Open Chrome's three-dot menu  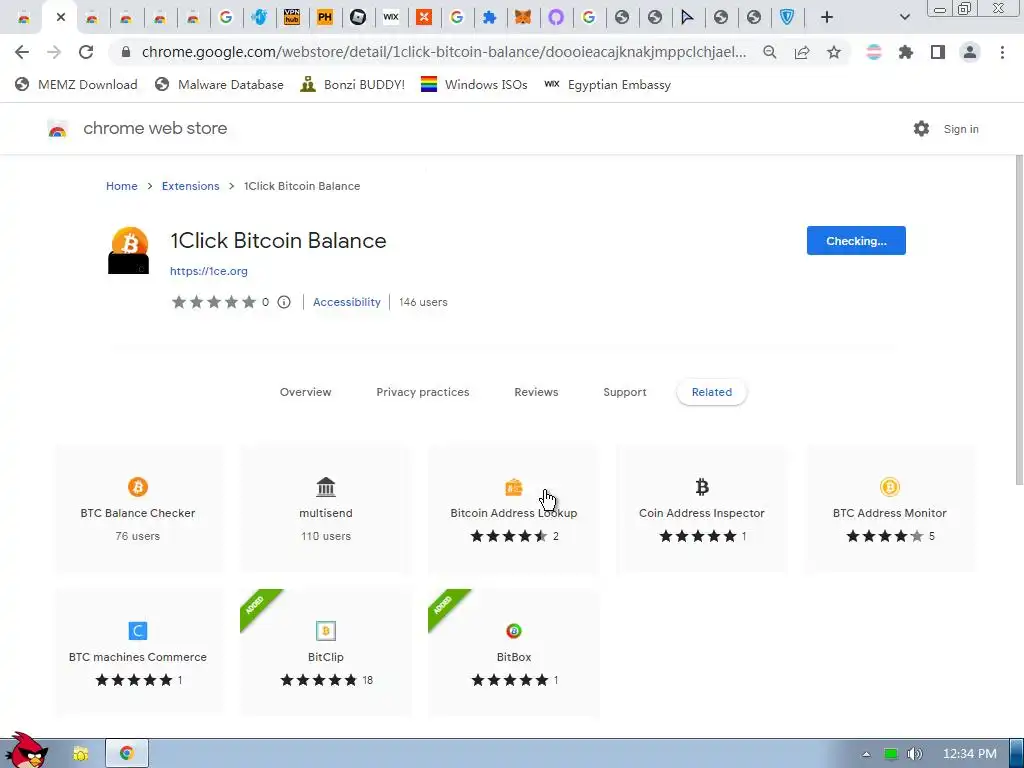tap(1002, 52)
